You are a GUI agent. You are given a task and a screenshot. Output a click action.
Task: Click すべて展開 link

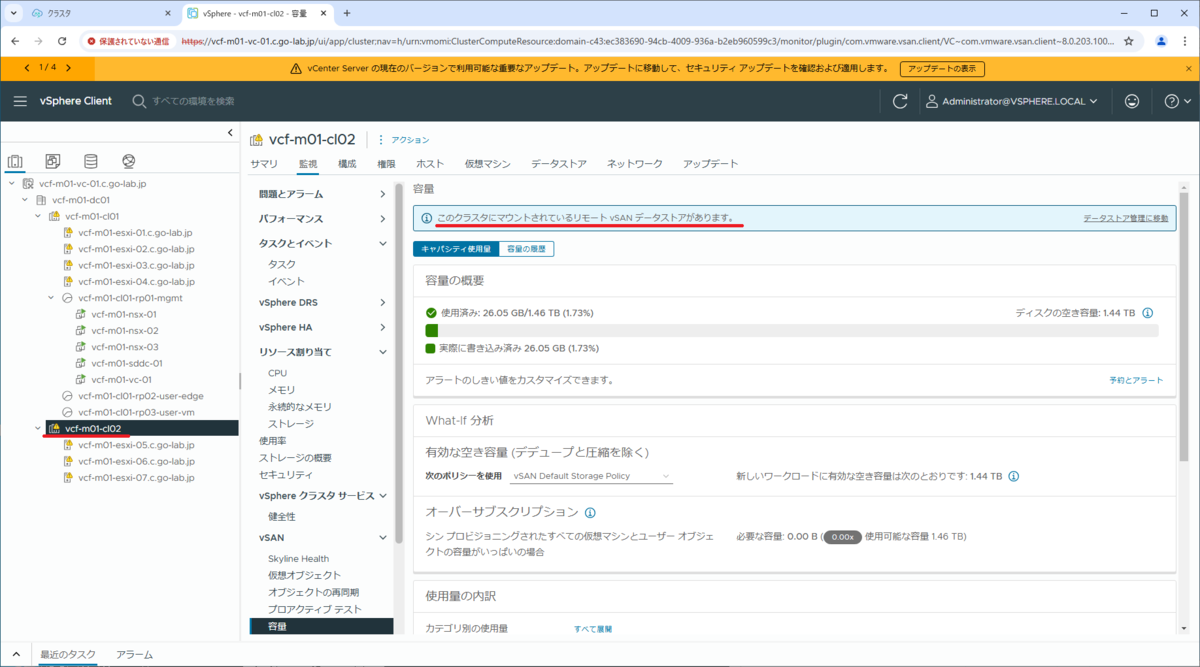pos(593,629)
